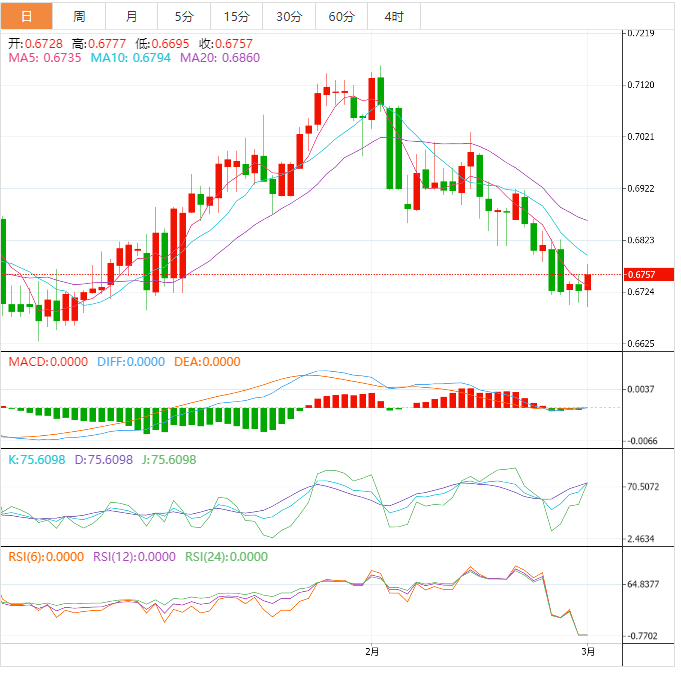The width and height of the screenshot is (681, 674).
Task: Click the 3月 date axis marker
Action: pyautogui.click(x=589, y=652)
